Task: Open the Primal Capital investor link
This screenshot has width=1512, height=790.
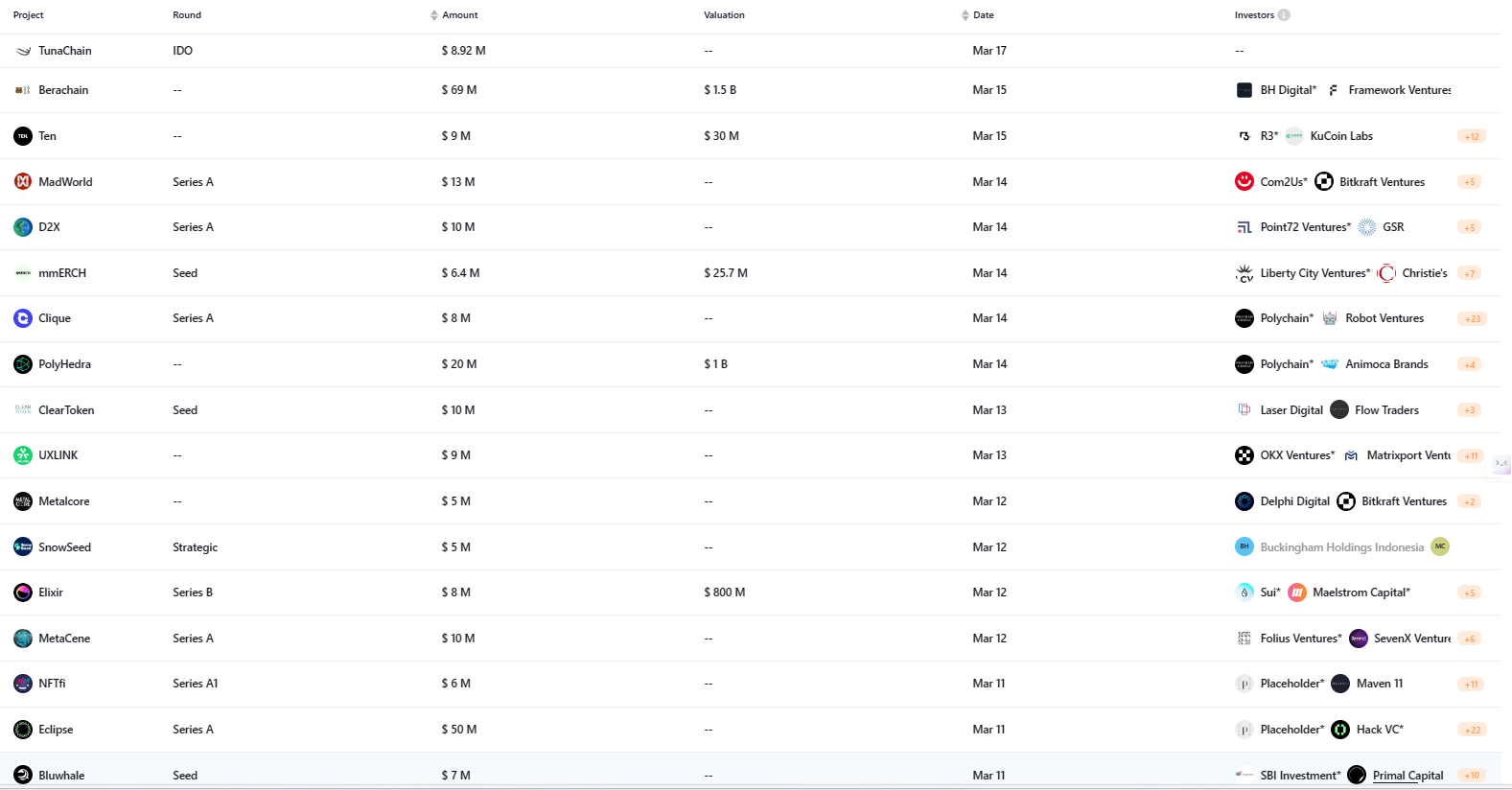Action: [1407, 776]
